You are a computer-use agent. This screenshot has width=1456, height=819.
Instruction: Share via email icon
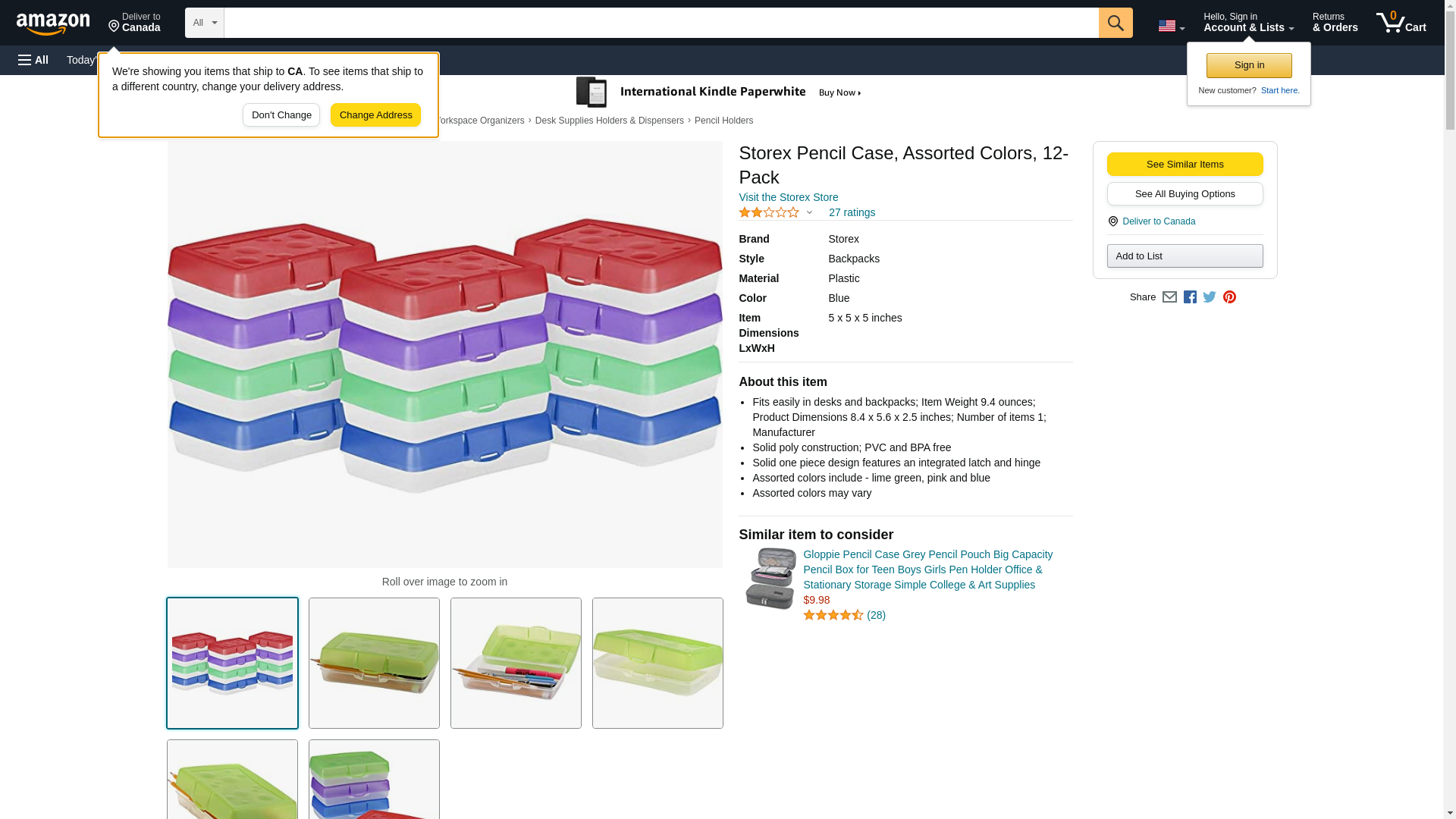pos(1169,297)
